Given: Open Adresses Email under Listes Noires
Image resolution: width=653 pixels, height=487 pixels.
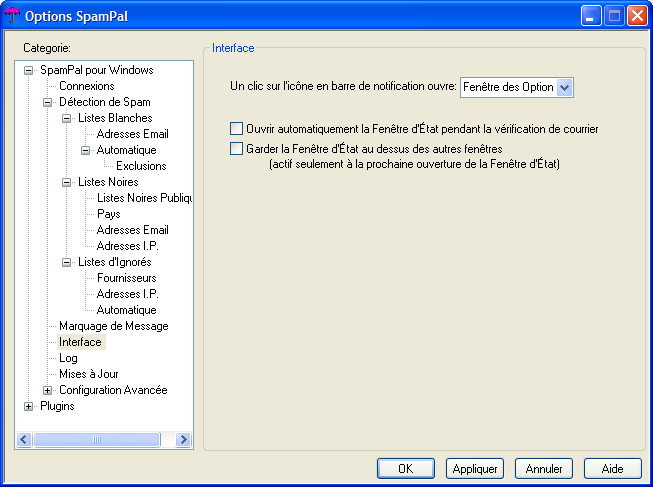Looking at the screenshot, I should tap(132, 230).
